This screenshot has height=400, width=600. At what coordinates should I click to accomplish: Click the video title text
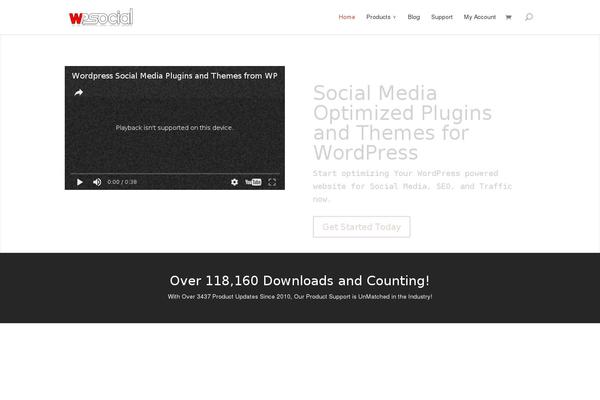pyautogui.click(x=174, y=76)
